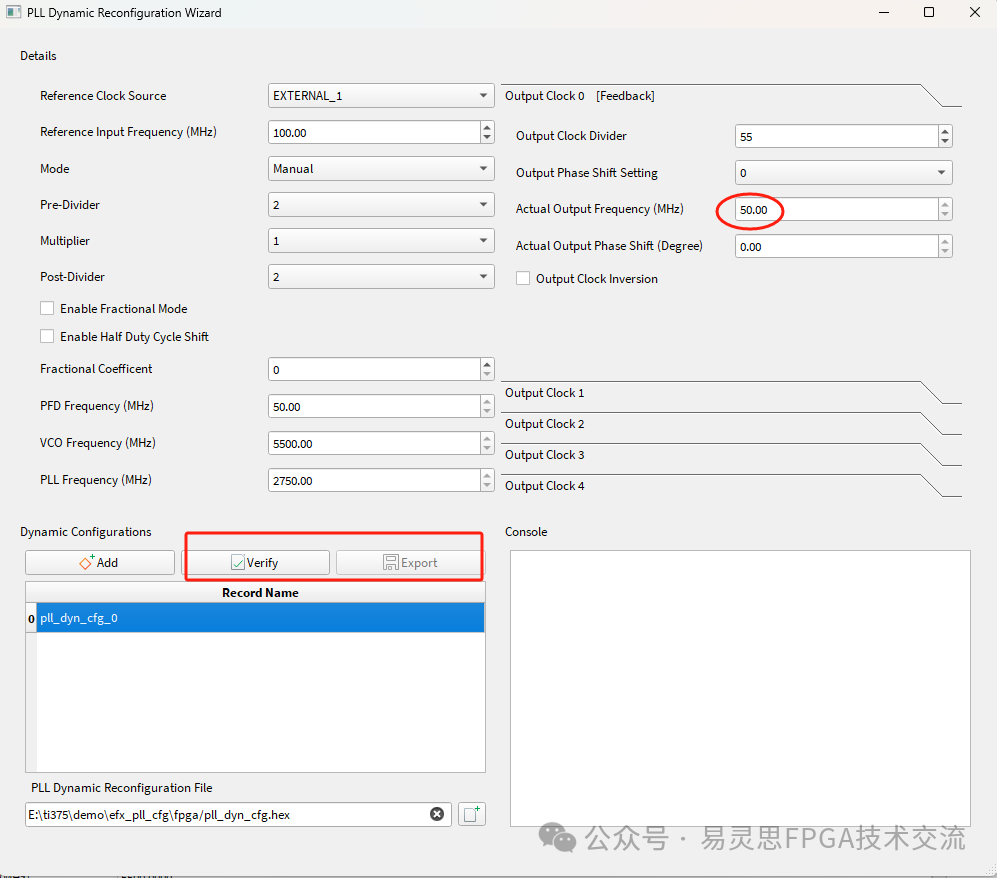Viewport: 997px width, 878px height.
Task: Minimize the PLL wizard window
Action: pyautogui.click(x=883, y=13)
